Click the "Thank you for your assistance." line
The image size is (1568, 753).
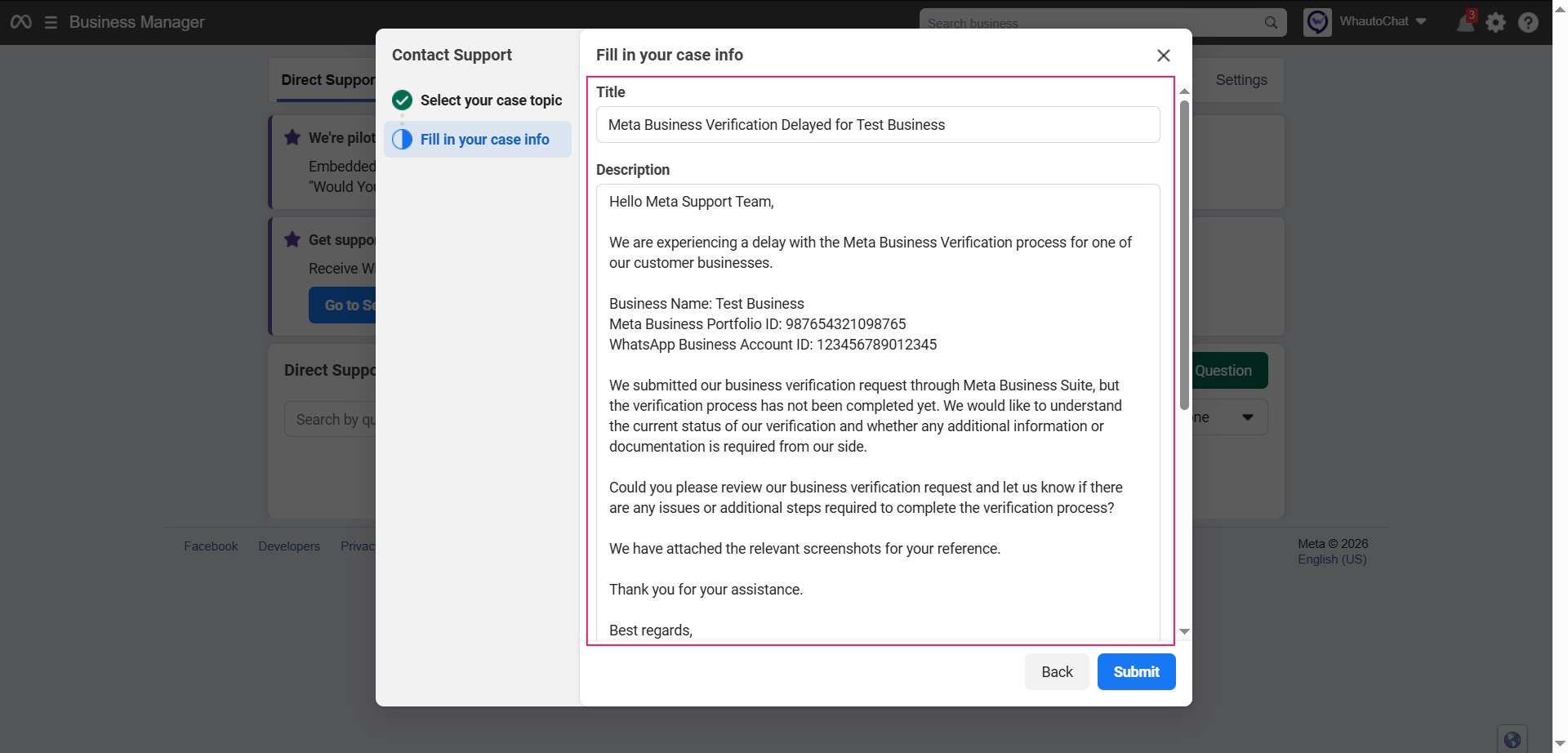[x=706, y=590]
